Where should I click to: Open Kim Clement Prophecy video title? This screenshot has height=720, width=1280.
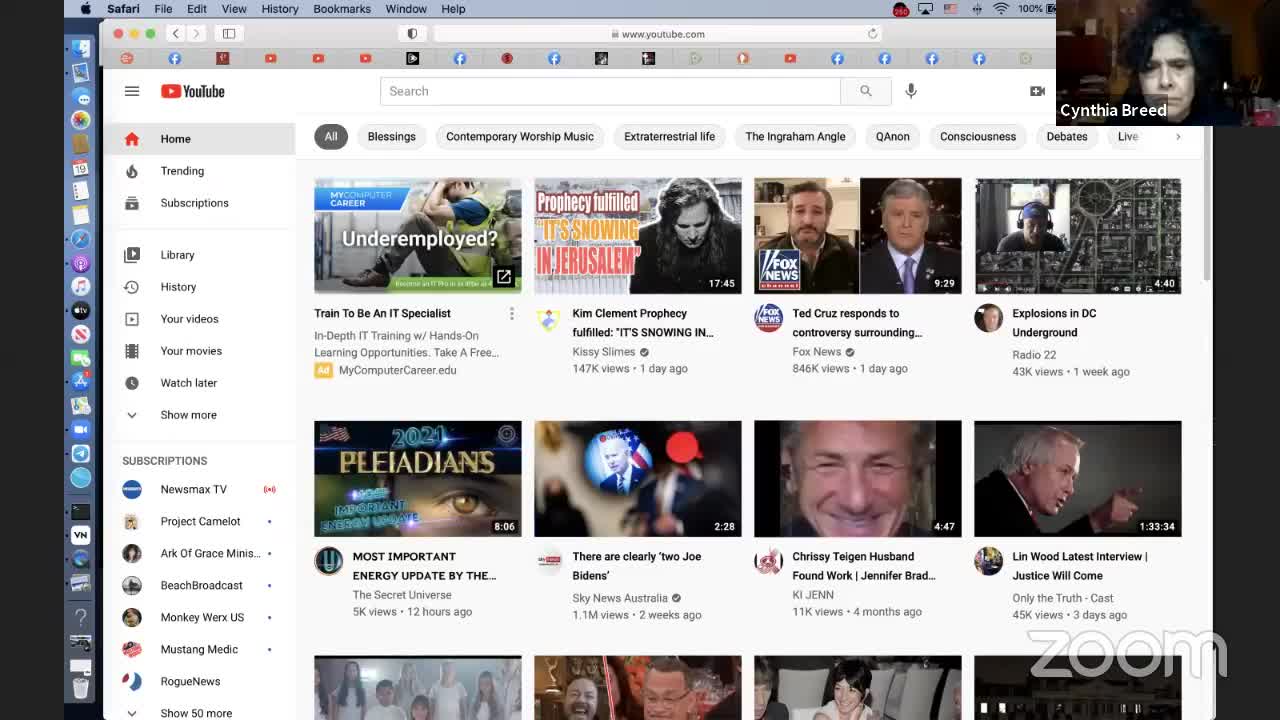[642, 323]
